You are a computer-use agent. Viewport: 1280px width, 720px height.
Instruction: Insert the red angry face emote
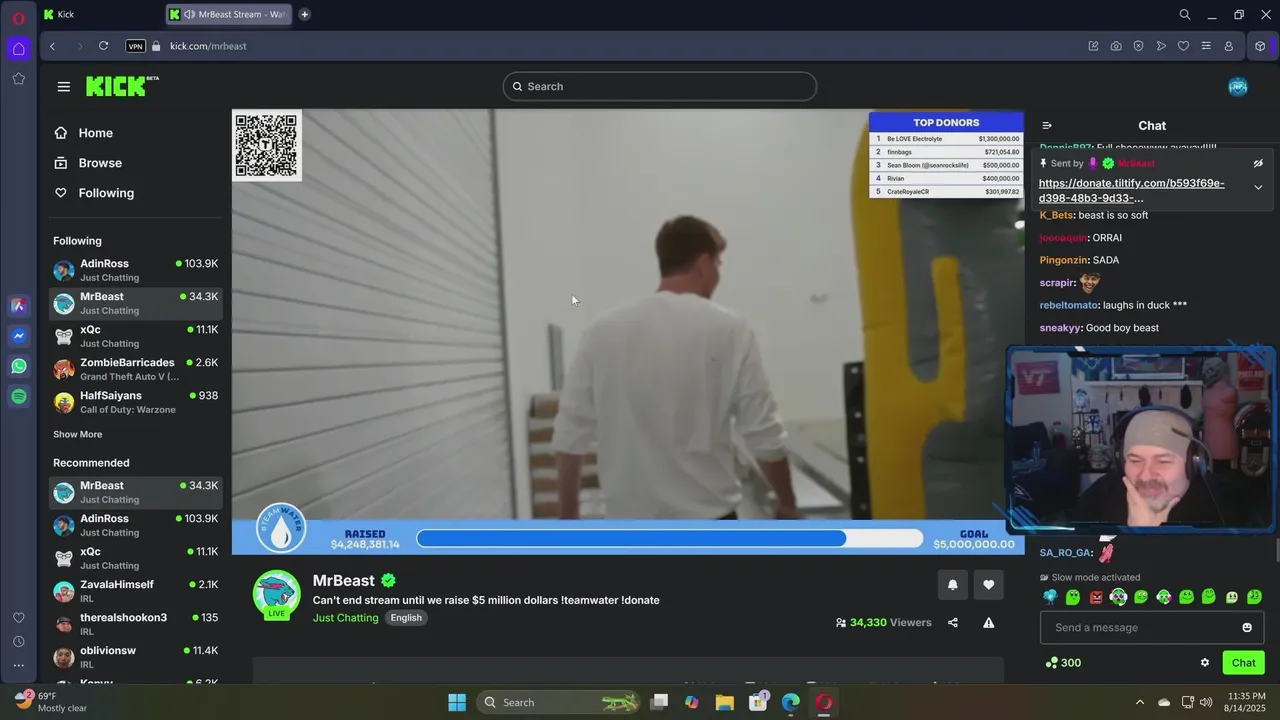point(1096,597)
